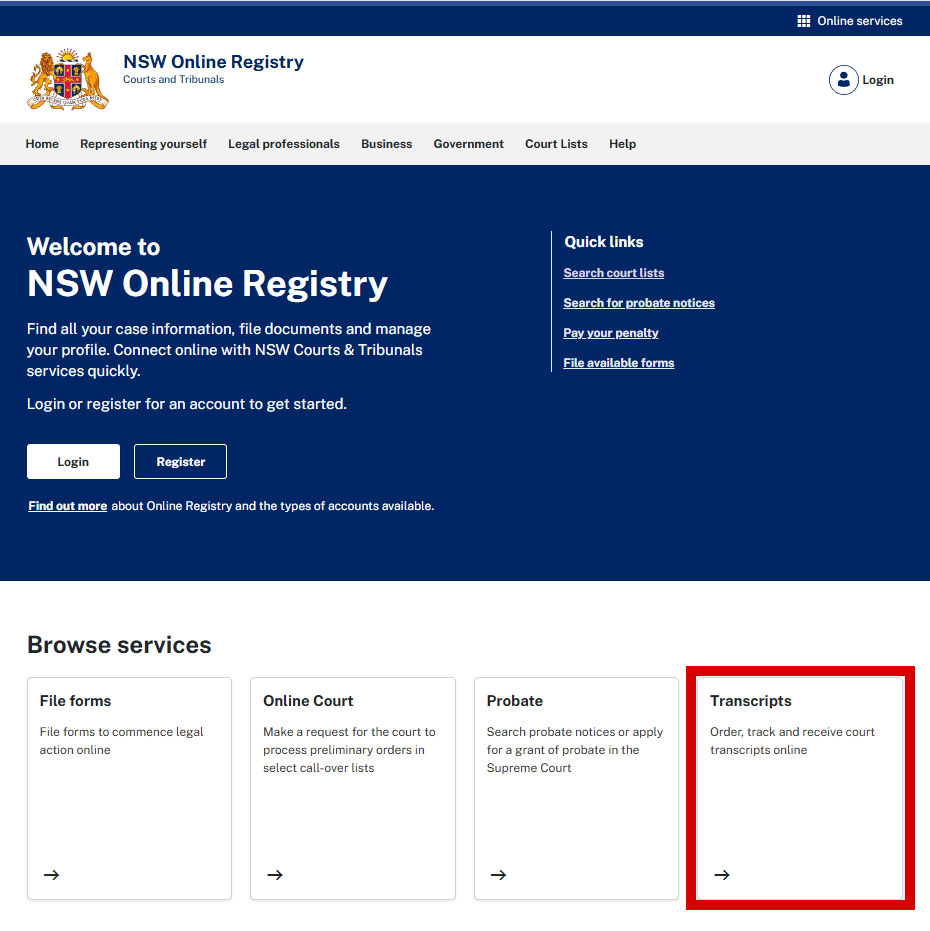Click 'Order, track and receive court transcripts online'
The width and height of the screenshot is (930, 931).
coord(792,740)
